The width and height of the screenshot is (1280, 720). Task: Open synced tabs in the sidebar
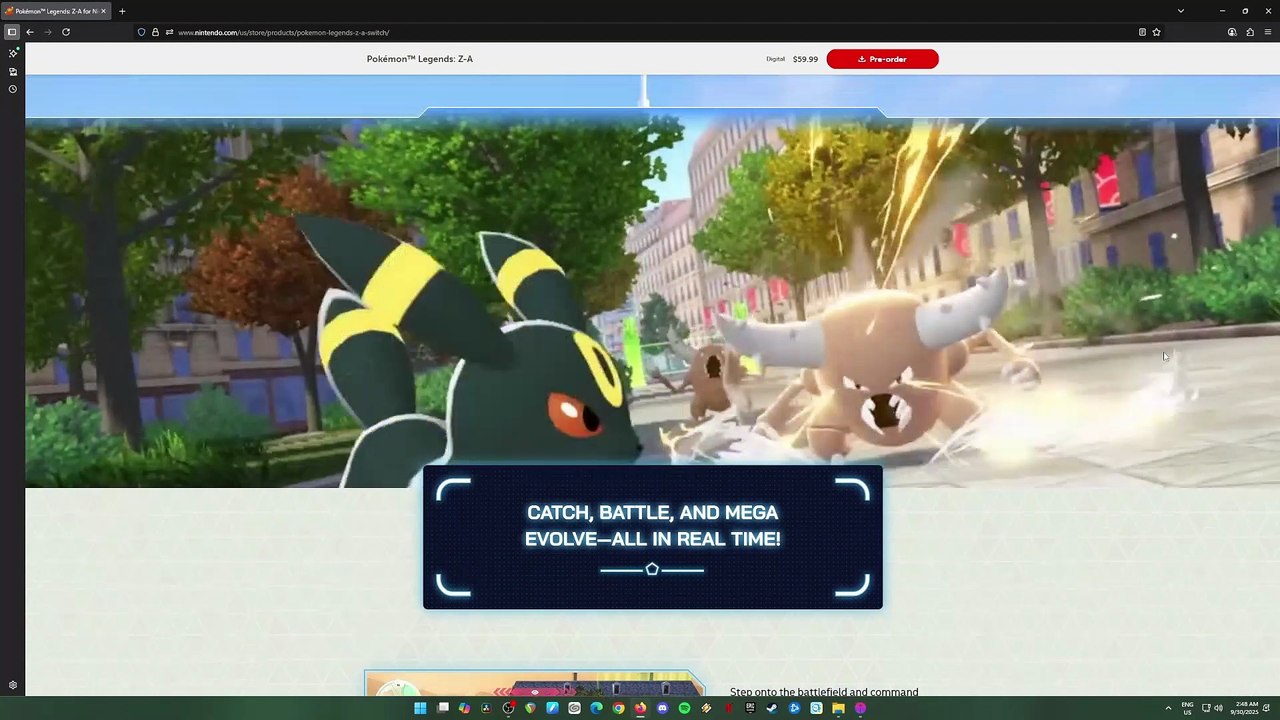(13, 71)
